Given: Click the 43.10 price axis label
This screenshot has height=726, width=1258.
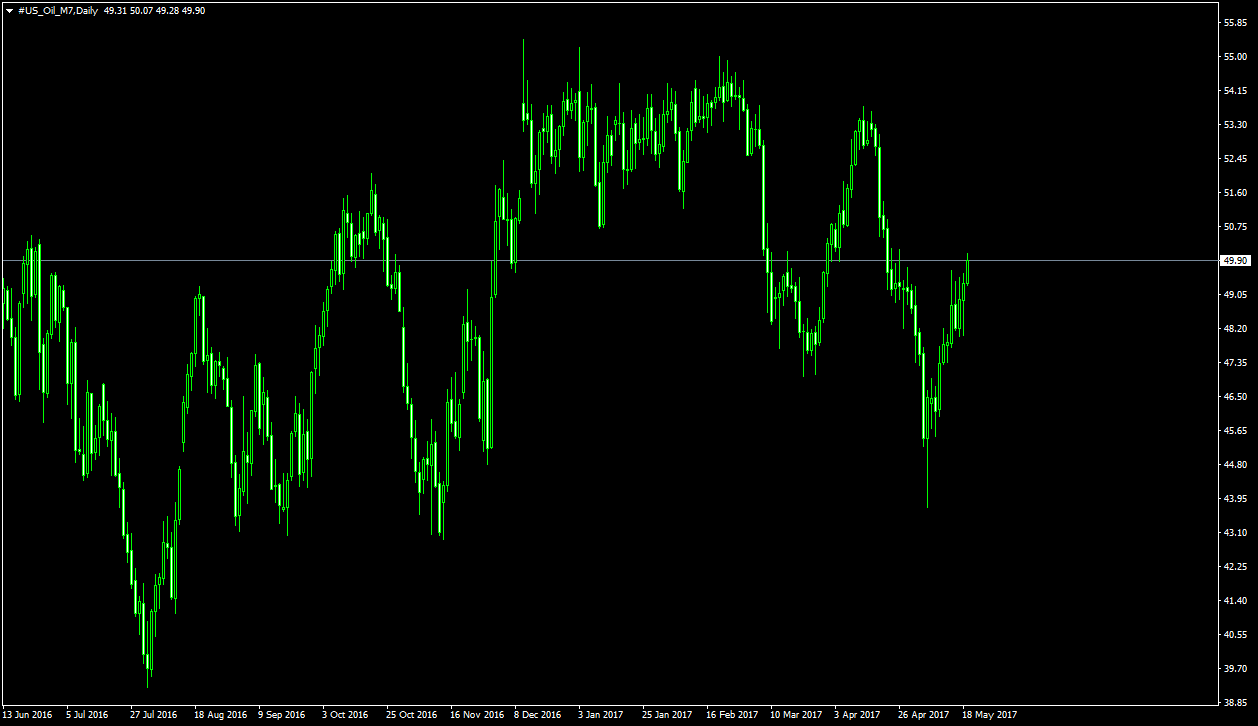Looking at the screenshot, I should tap(1235, 532).
